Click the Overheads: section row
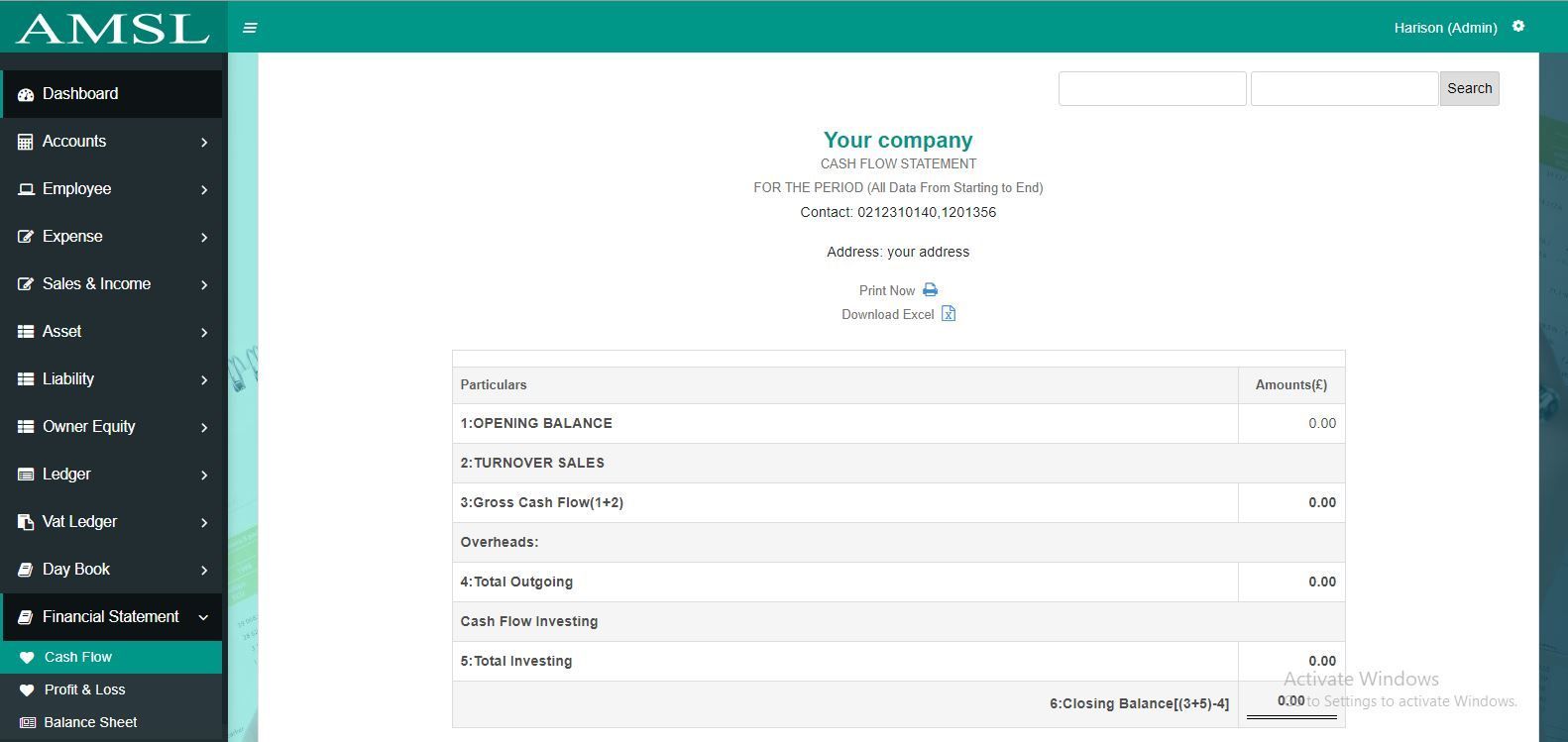 pos(898,542)
